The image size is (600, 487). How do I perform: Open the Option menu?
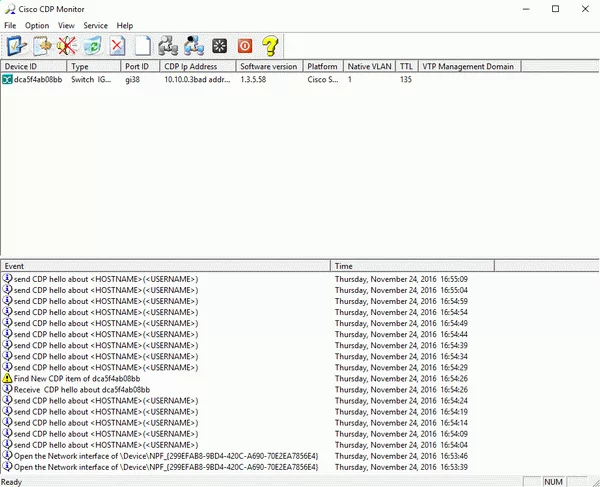pos(37,26)
